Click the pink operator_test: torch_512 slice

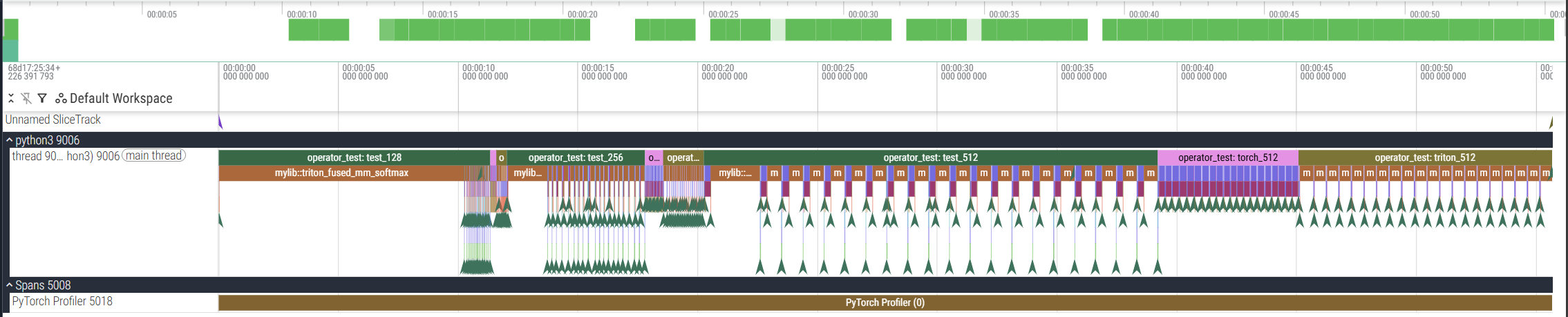[1227, 157]
